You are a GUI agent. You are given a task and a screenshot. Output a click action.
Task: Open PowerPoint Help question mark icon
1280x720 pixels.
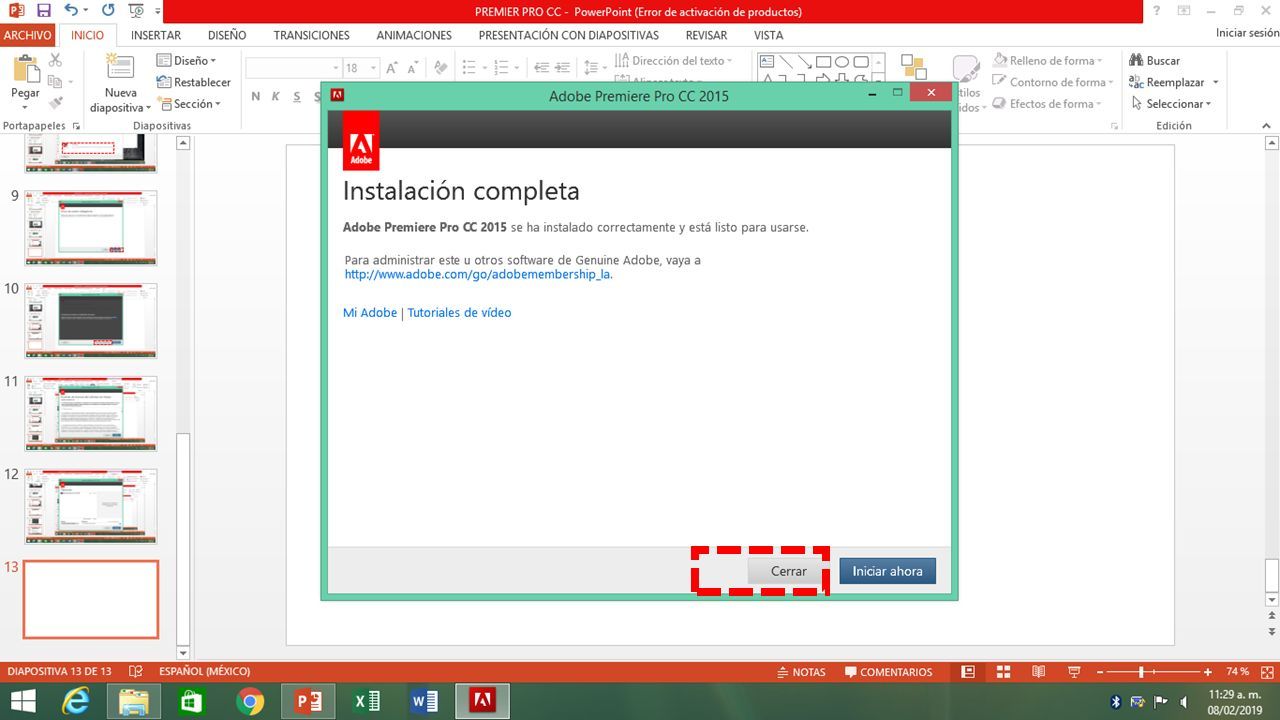point(1156,11)
